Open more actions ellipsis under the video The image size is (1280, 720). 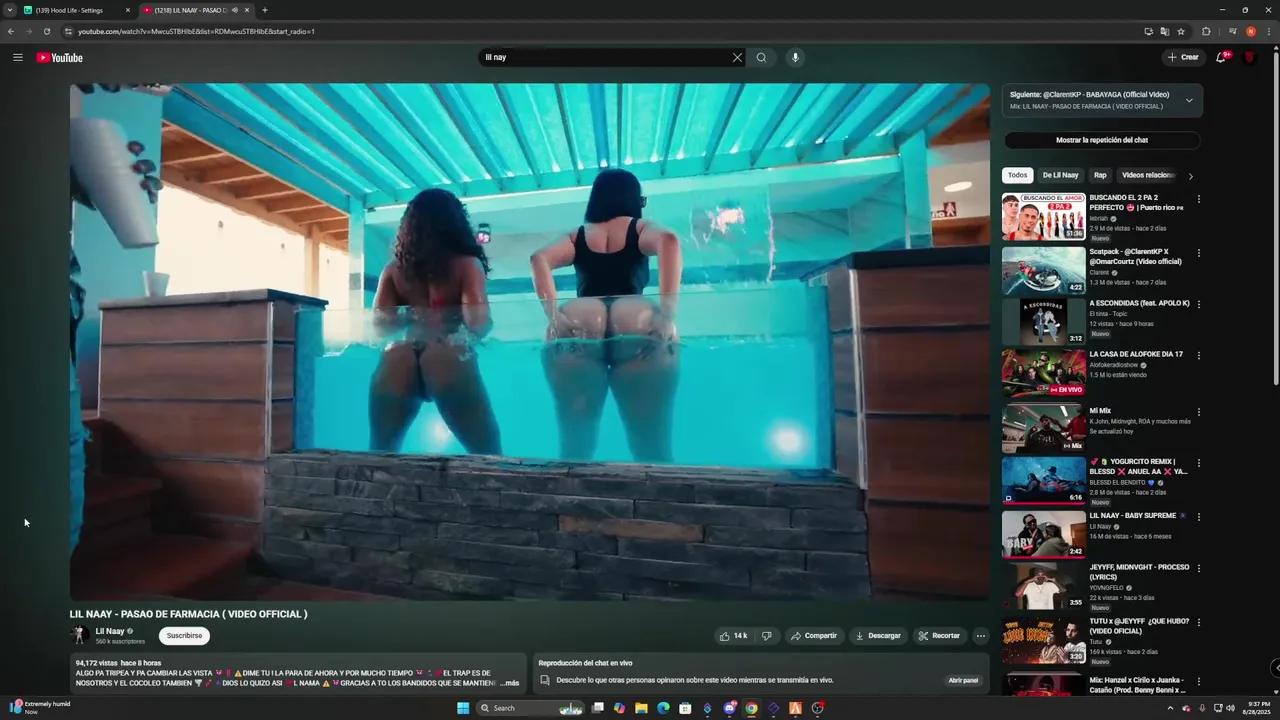[981, 635]
